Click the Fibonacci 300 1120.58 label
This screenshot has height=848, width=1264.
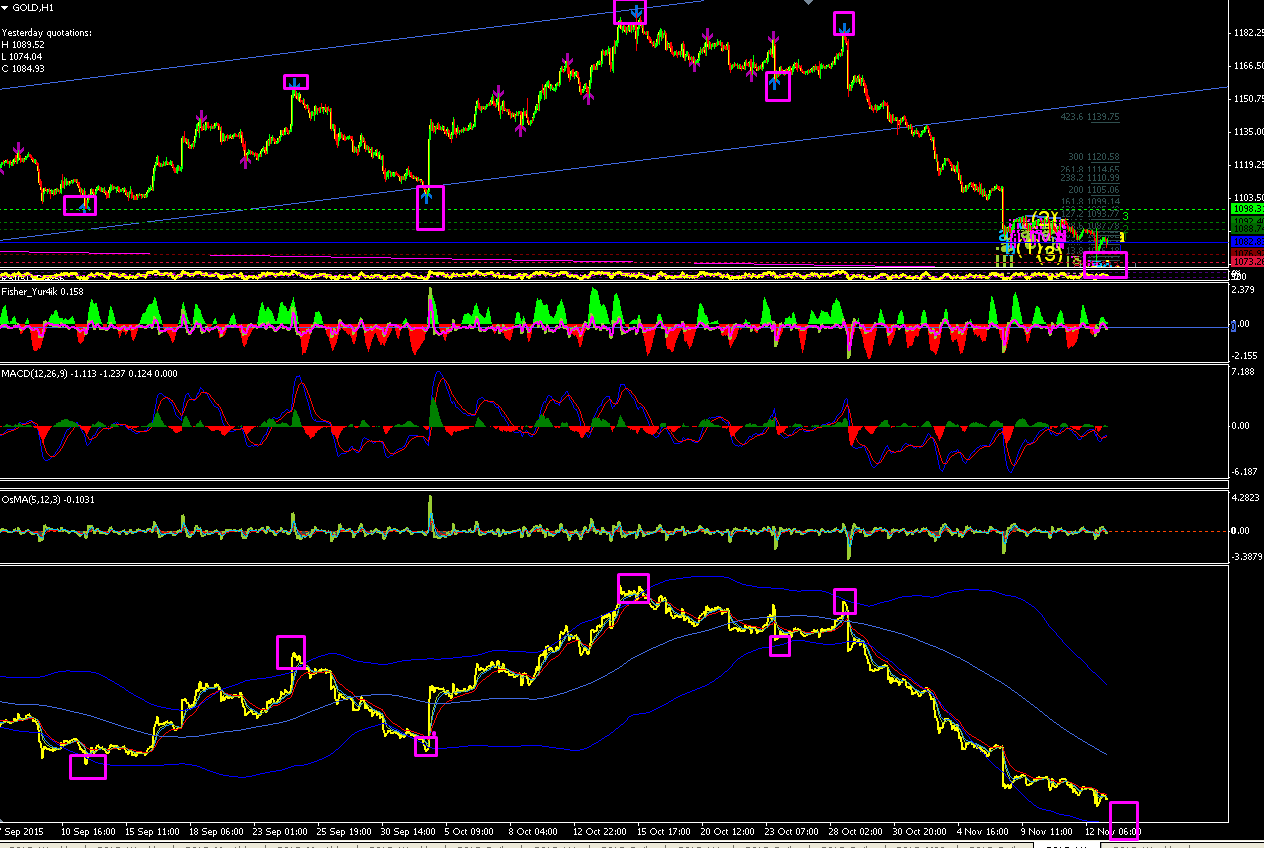(1094, 157)
